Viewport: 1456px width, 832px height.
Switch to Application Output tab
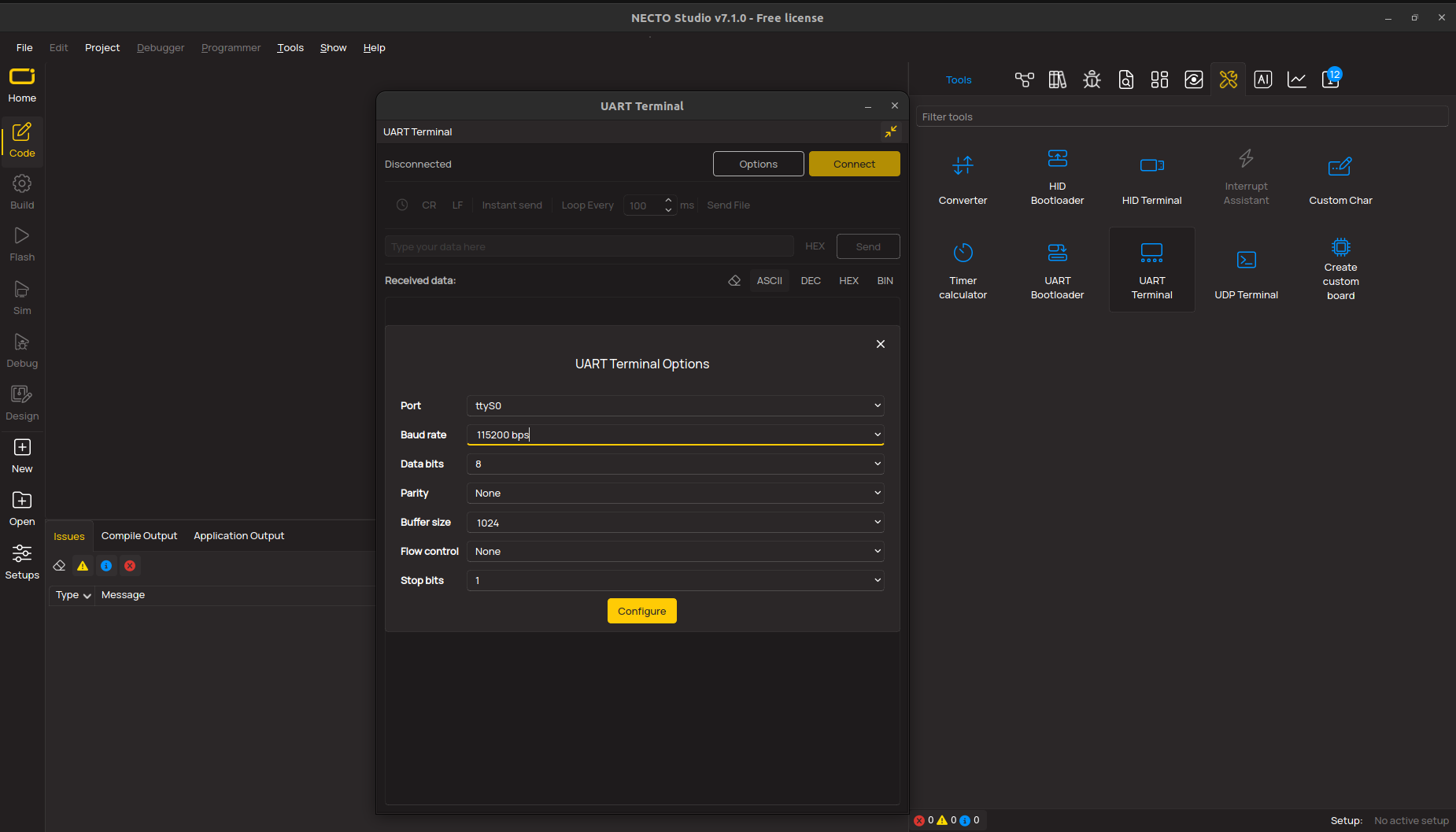[x=238, y=535]
